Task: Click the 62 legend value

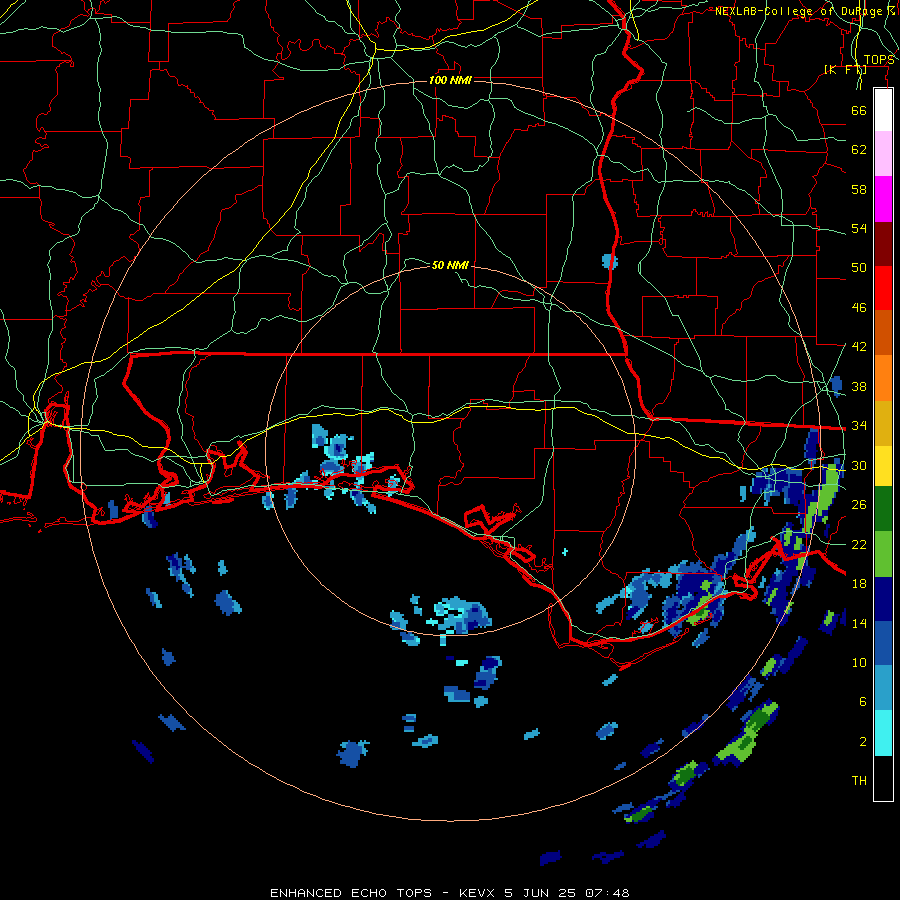Action: [x=859, y=150]
